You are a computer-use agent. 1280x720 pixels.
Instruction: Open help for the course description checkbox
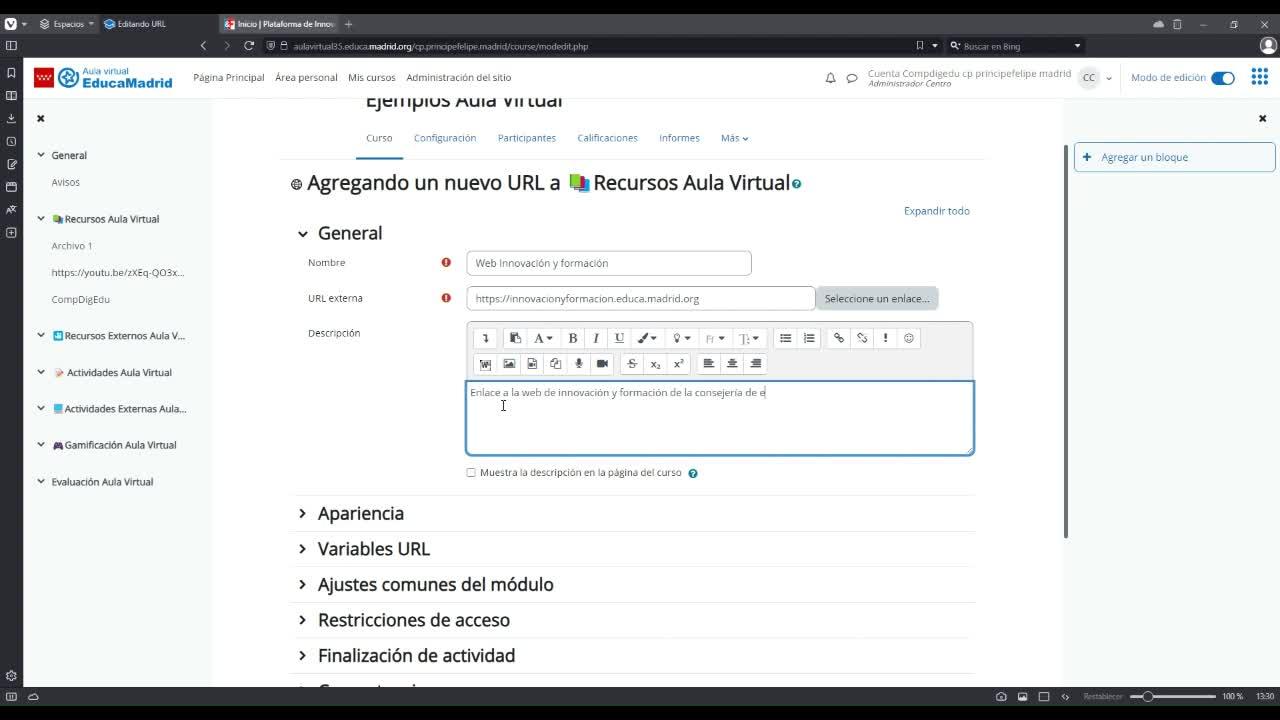tap(693, 473)
